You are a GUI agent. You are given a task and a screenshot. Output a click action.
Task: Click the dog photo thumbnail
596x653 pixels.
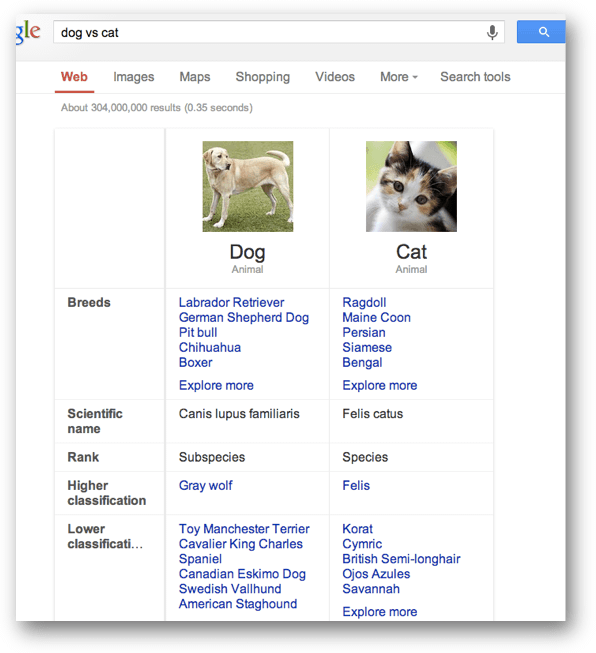(248, 186)
